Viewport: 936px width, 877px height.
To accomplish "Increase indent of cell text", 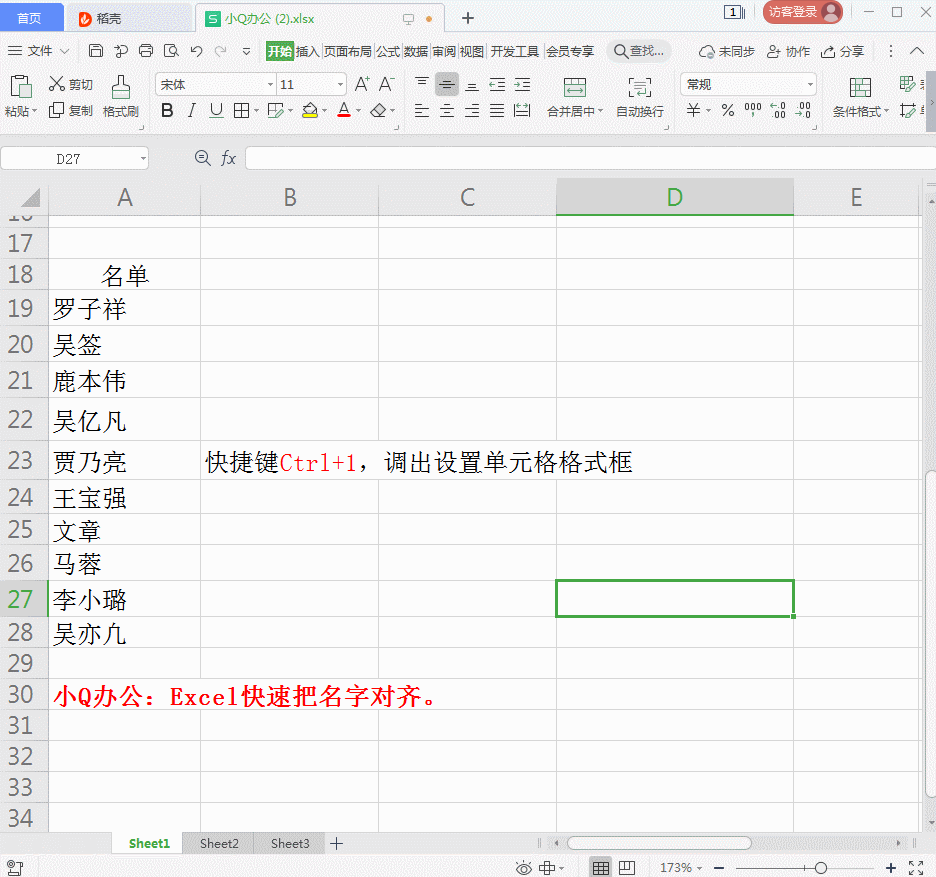I will pyautogui.click(x=522, y=84).
